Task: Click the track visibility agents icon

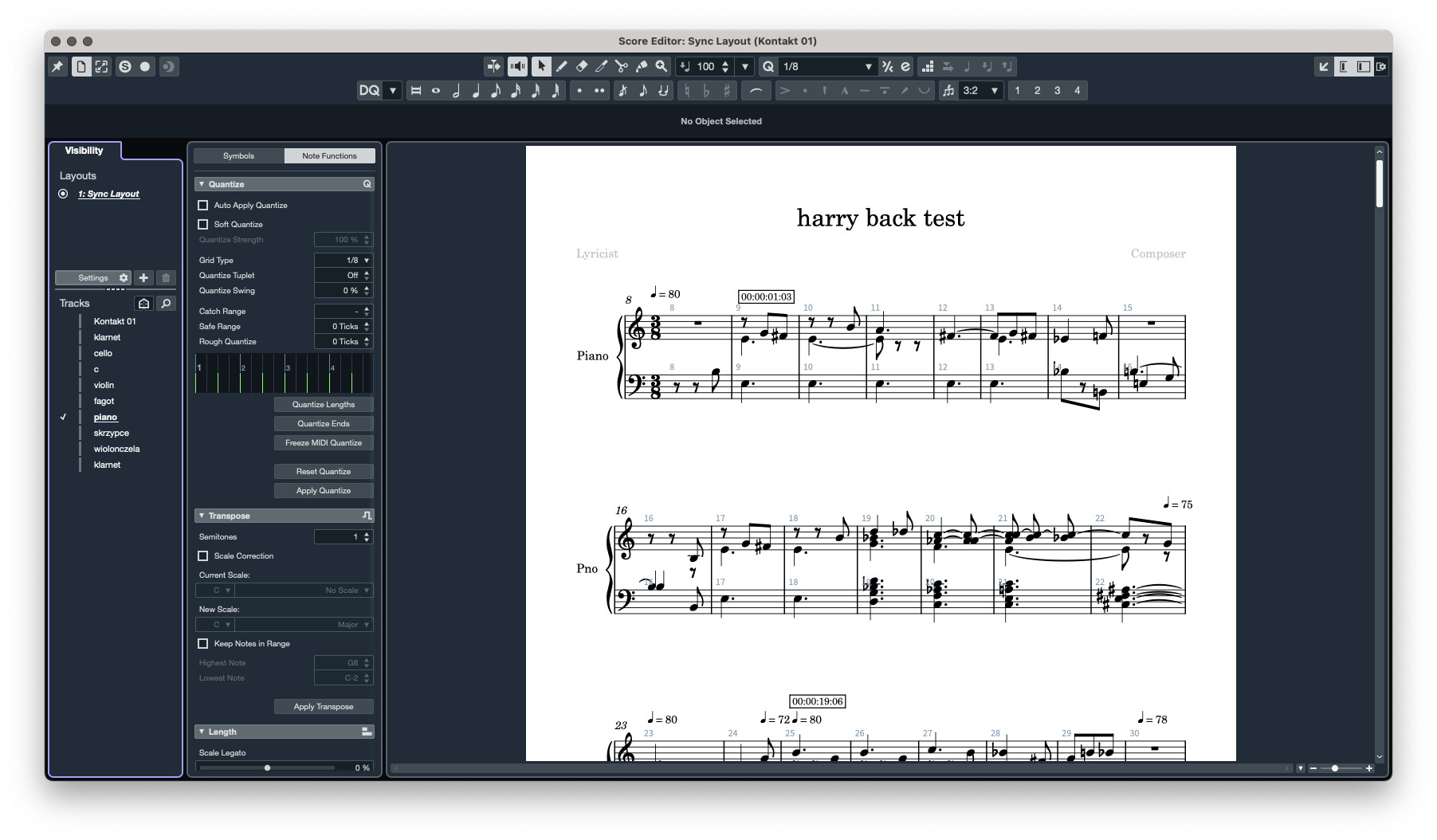Action: pos(143,303)
